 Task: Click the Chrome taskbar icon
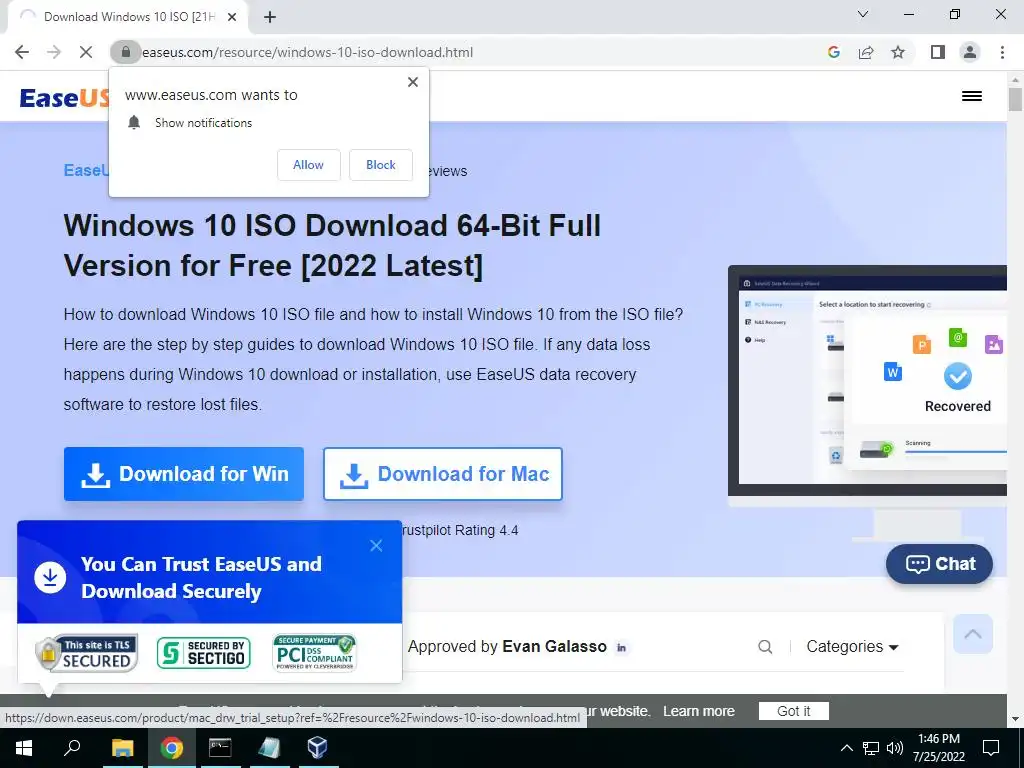click(x=171, y=748)
